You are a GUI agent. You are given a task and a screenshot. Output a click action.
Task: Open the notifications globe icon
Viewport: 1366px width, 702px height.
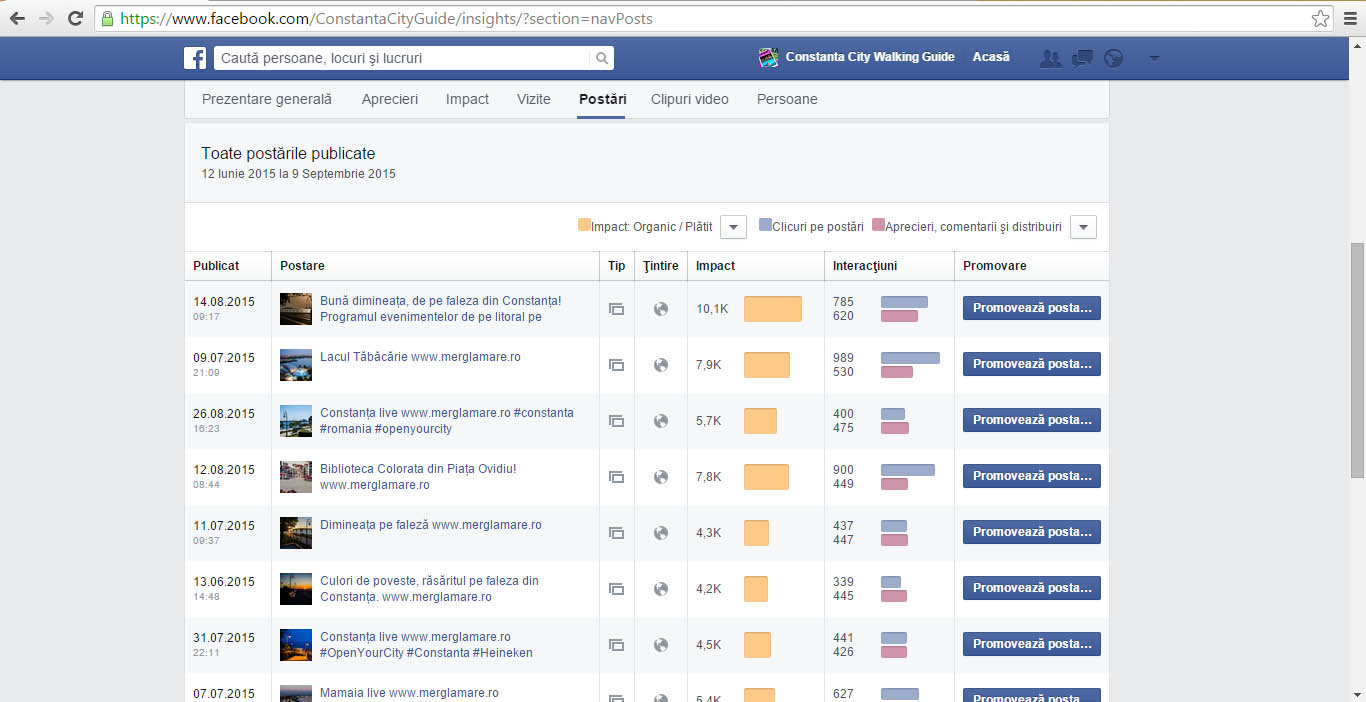pos(1114,58)
